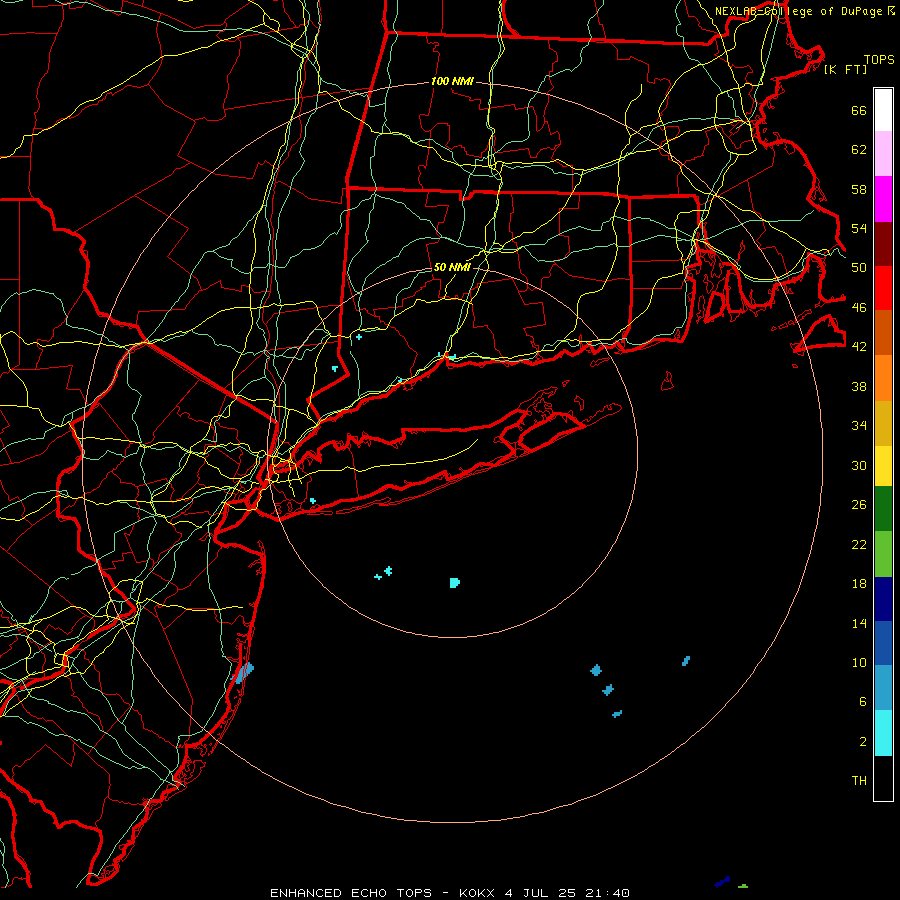Click the black TH swatch at the legend bottom

click(x=883, y=778)
